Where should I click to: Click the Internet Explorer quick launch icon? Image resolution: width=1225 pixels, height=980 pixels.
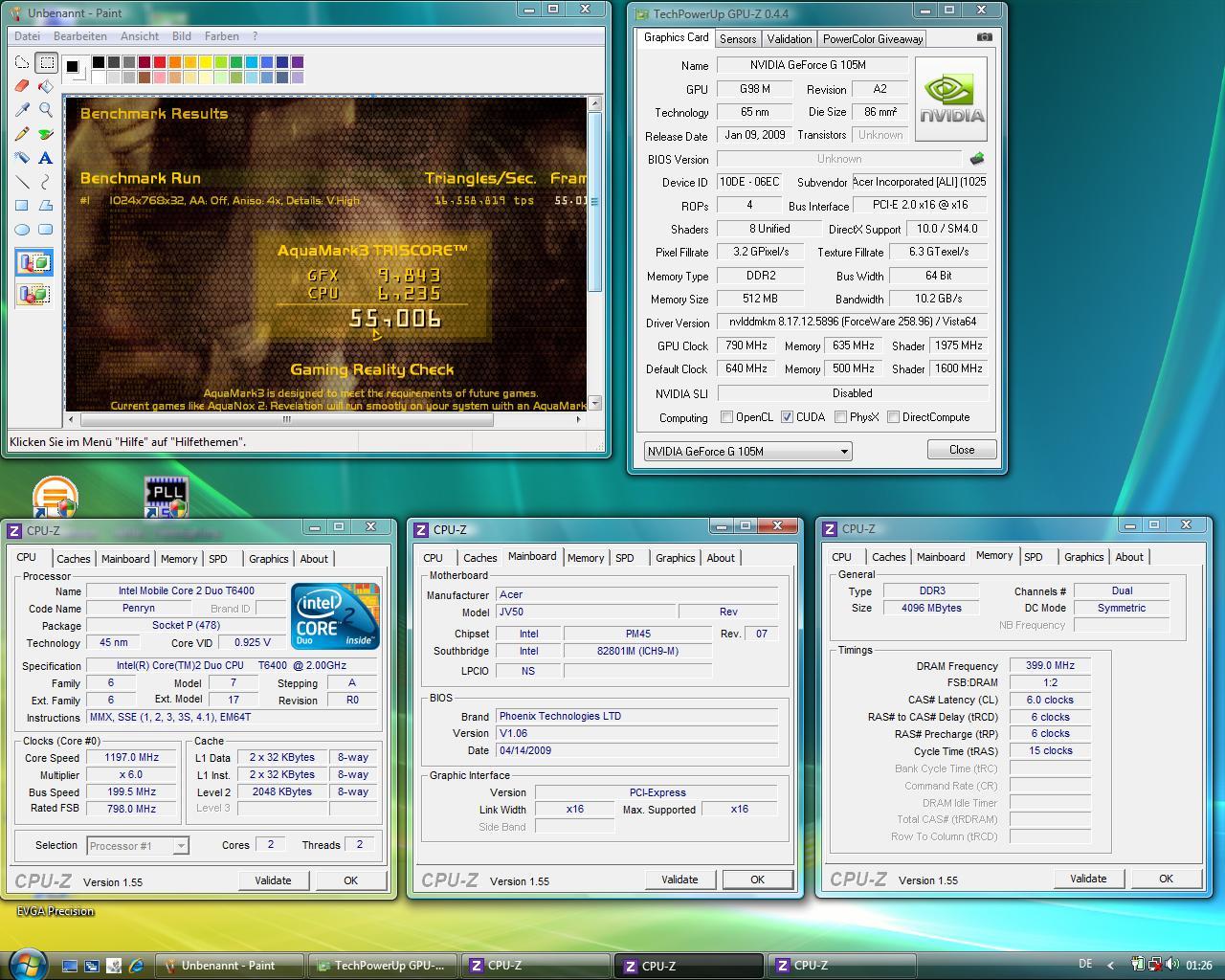(x=136, y=966)
